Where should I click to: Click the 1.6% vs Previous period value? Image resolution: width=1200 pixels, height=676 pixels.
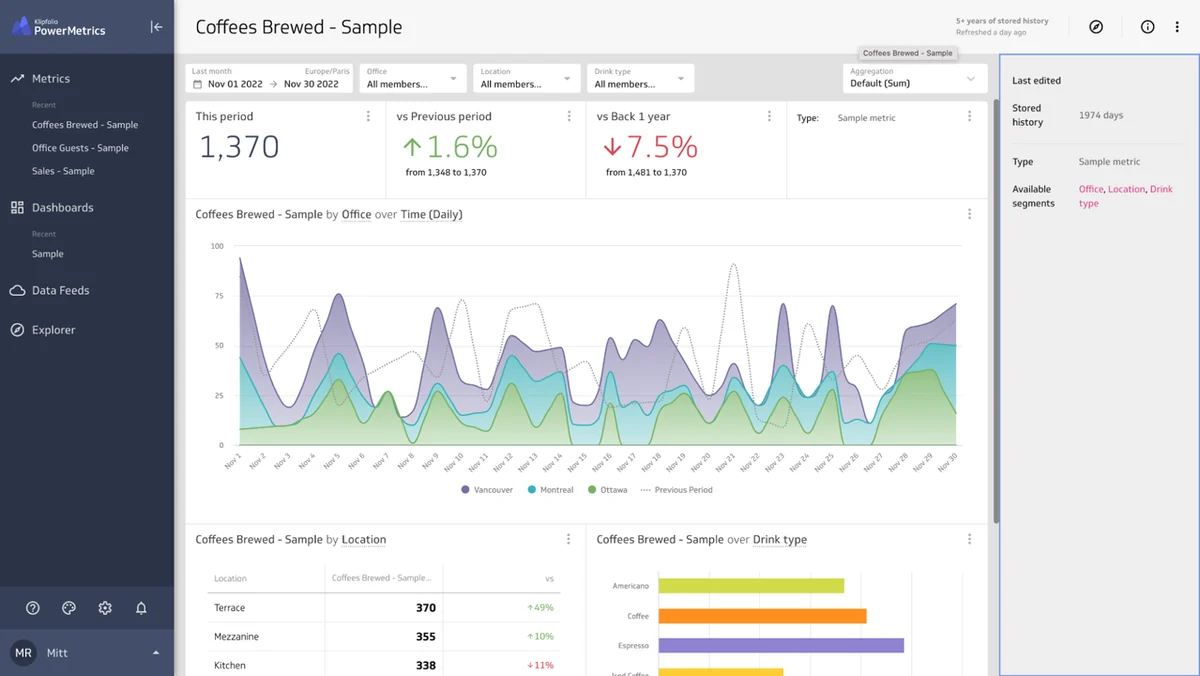[449, 148]
